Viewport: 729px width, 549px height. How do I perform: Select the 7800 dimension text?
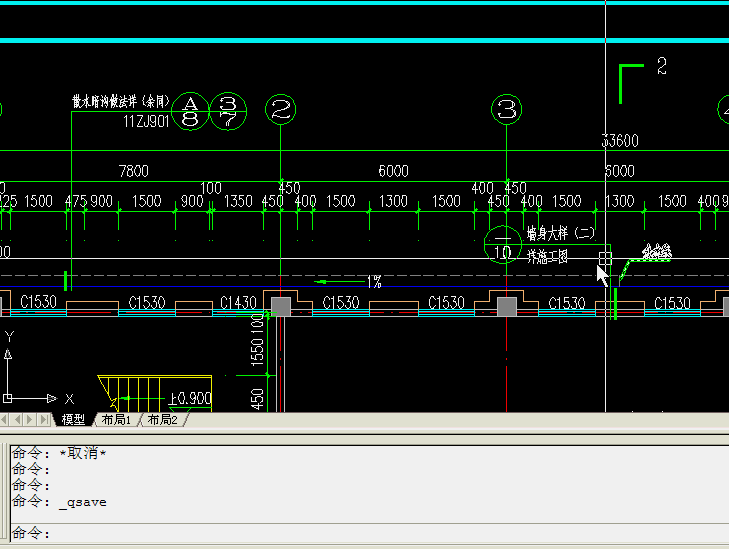point(133,171)
